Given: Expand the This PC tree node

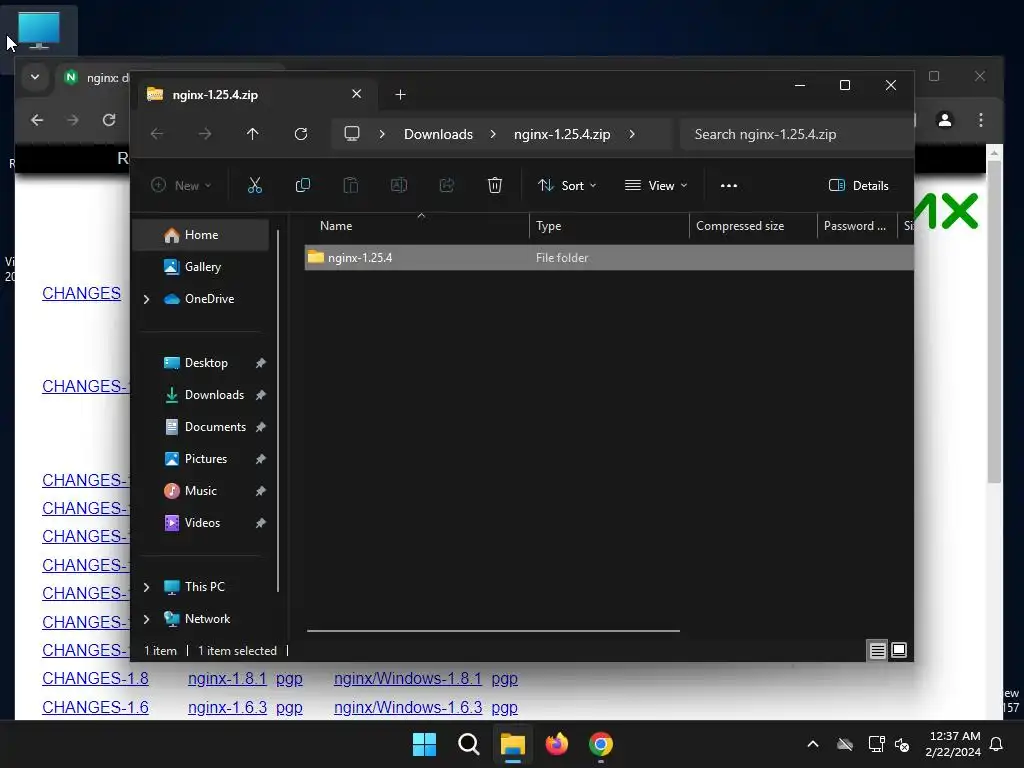Looking at the screenshot, I should coord(146,587).
